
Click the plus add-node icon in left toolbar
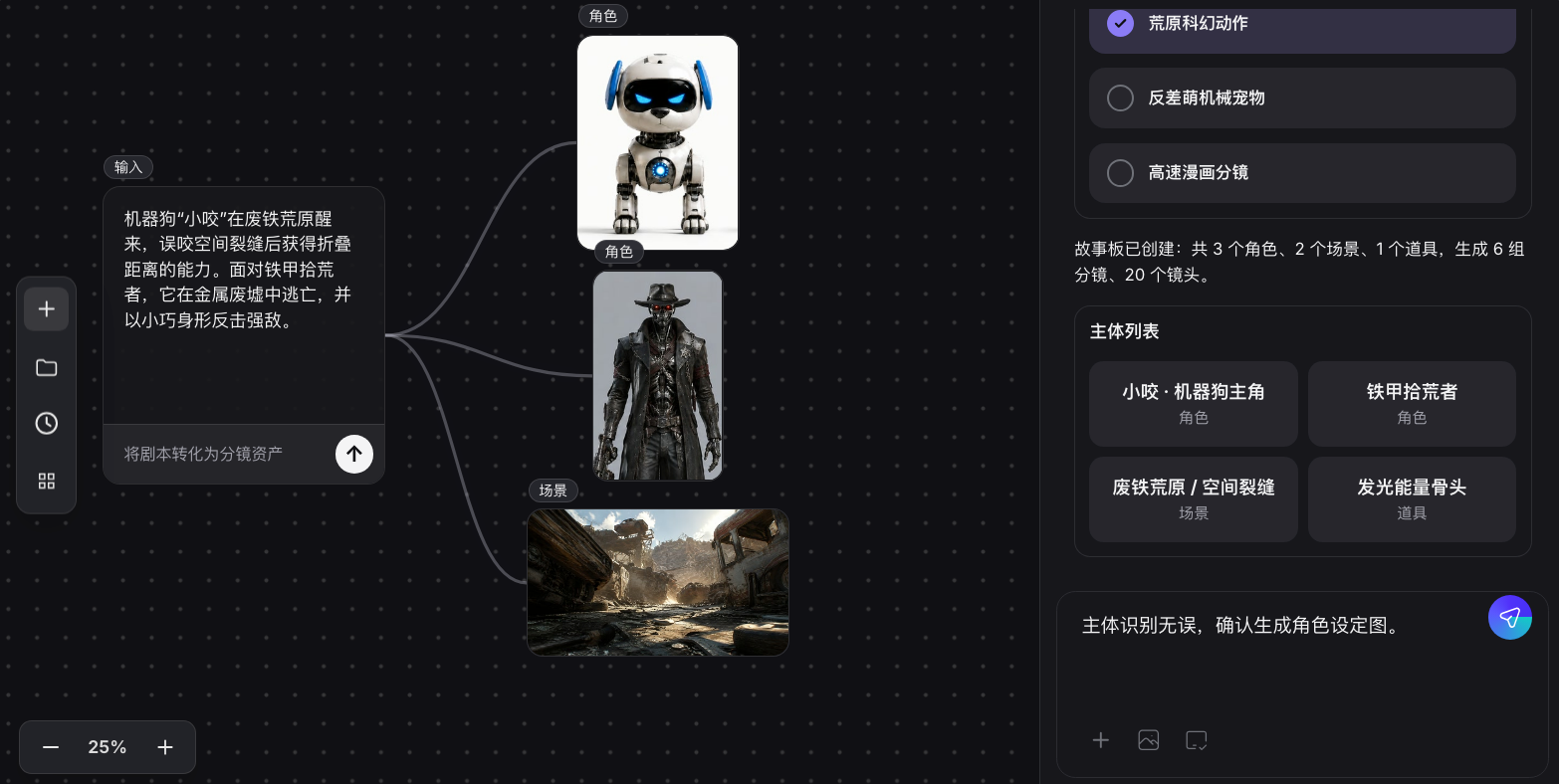pyautogui.click(x=46, y=309)
